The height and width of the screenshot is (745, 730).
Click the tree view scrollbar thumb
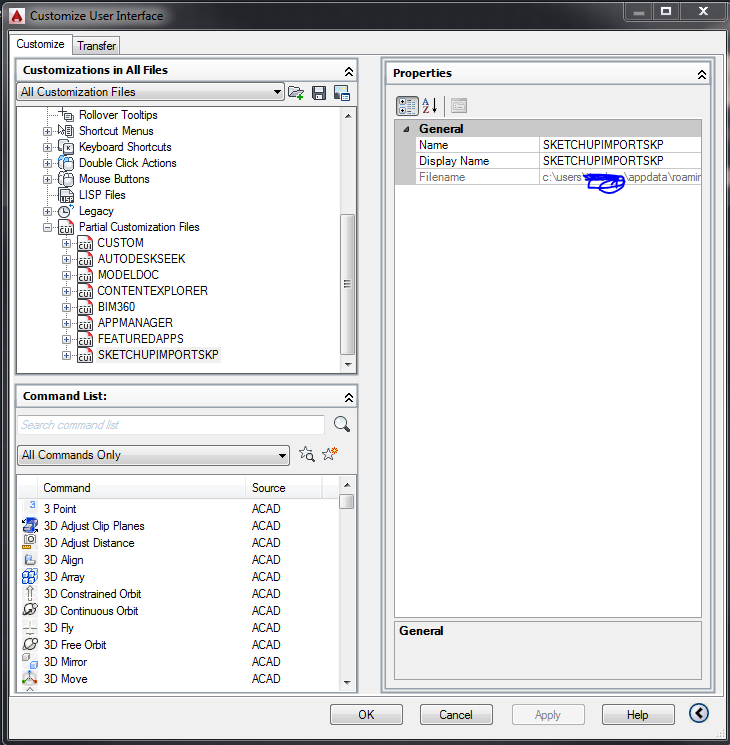[x=347, y=284]
